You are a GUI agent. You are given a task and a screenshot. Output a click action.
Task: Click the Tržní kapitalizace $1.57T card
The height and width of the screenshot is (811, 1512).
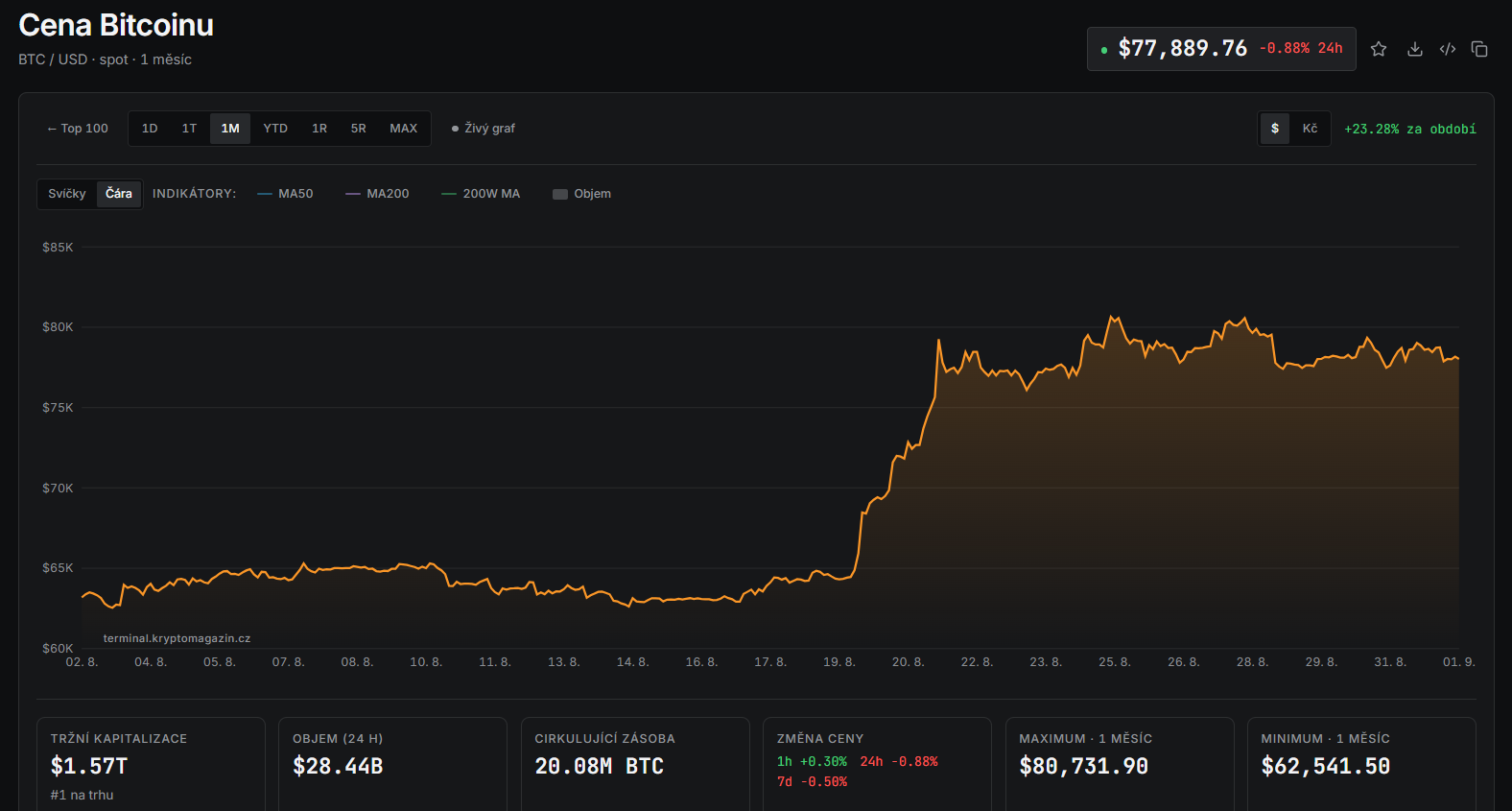pyautogui.click(x=151, y=765)
